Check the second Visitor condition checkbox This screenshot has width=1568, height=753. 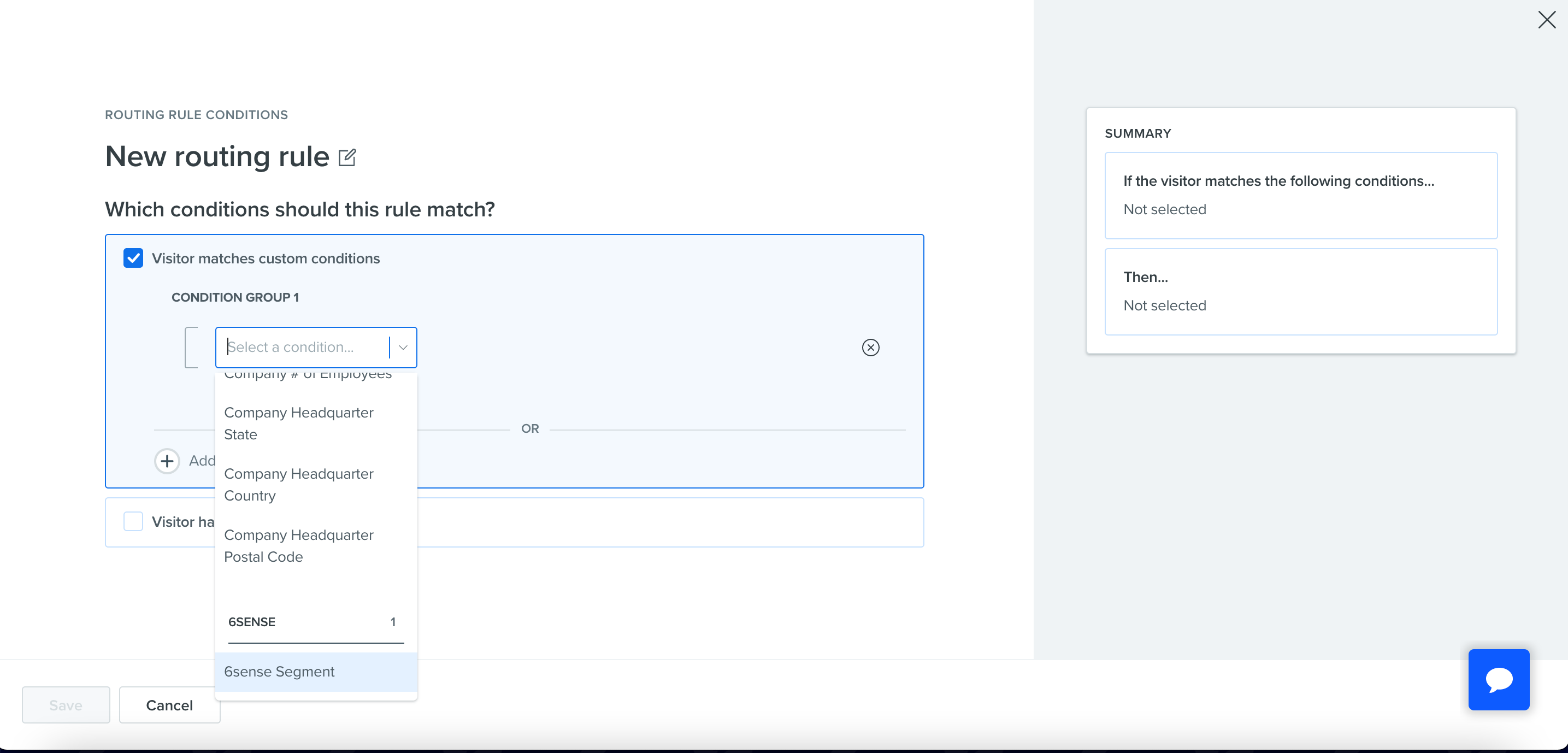click(x=133, y=522)
